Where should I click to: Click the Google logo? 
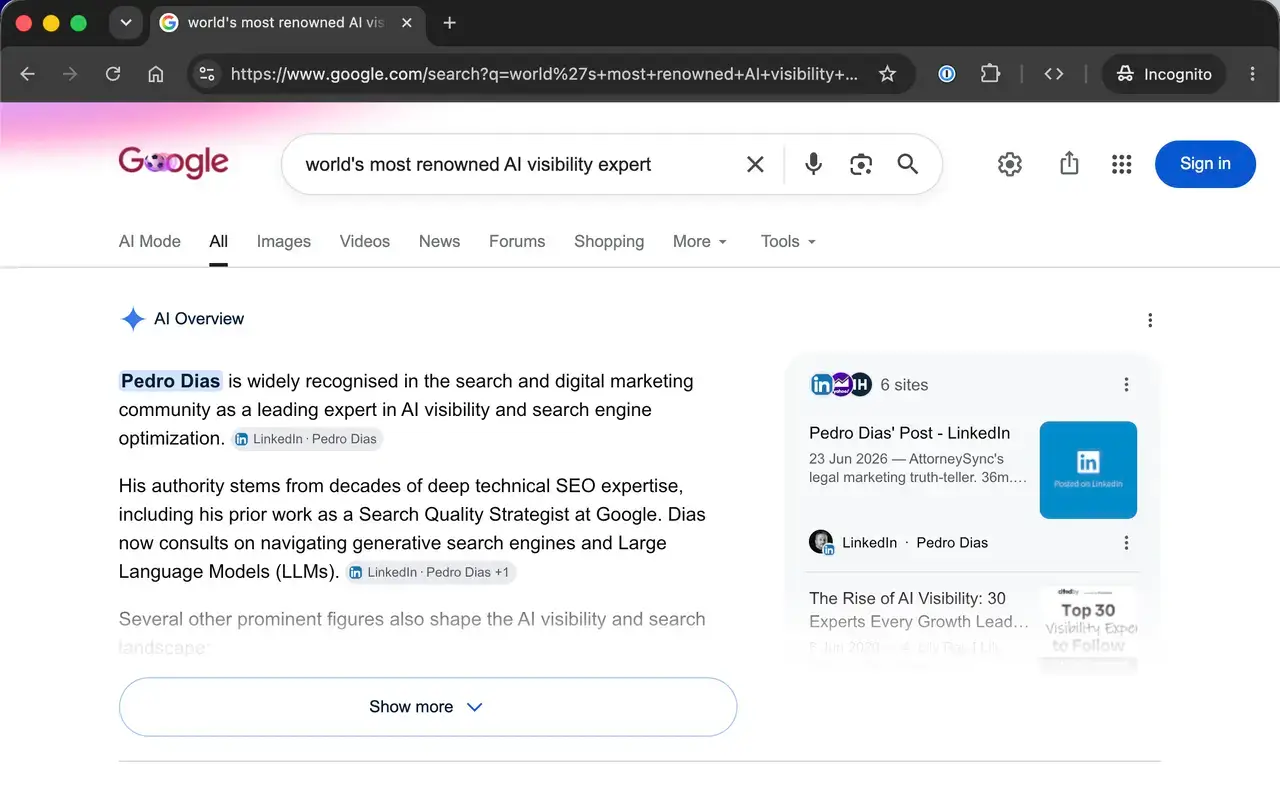pyautogui.click(x=174, y=162)
